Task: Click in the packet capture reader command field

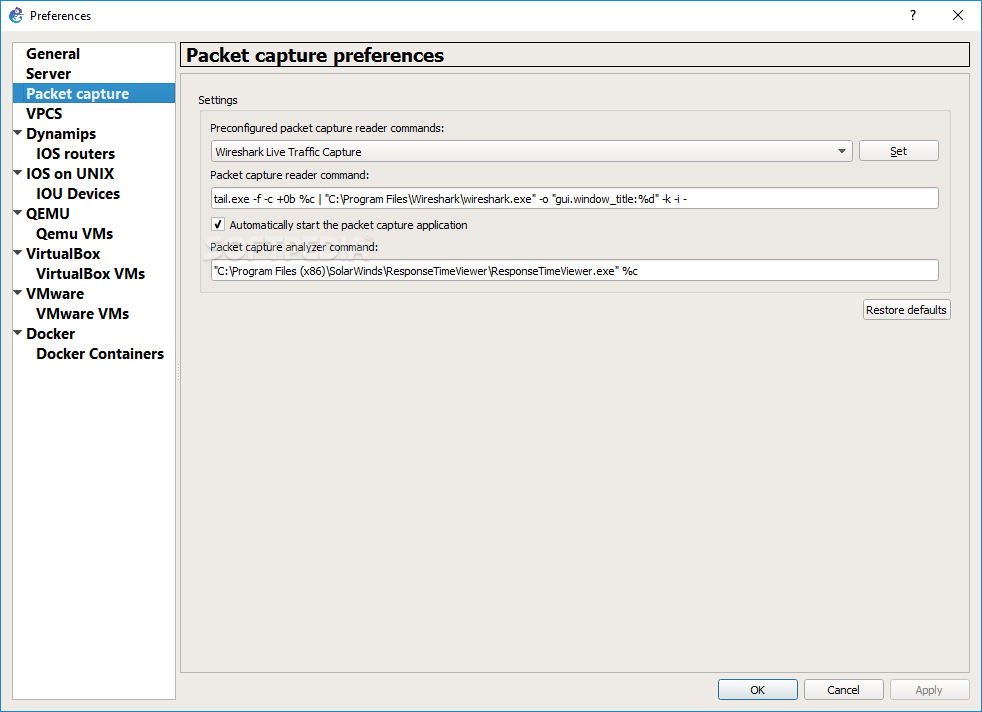Action: (x=574, y=199)
